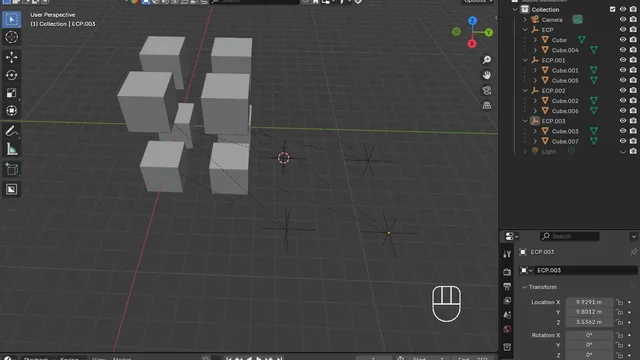This screenshot has height=360, width=640.
Task: Select the Camera object in outliner
Action: [552, 20]
